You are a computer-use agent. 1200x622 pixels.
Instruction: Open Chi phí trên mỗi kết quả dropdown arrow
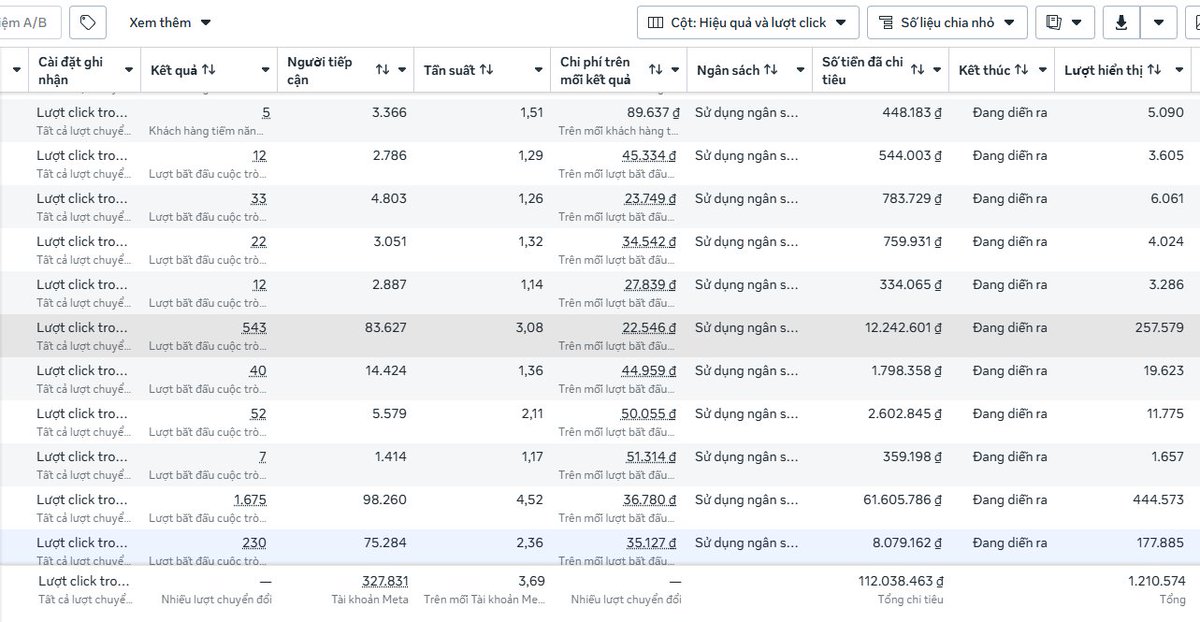tap(675, 70)
